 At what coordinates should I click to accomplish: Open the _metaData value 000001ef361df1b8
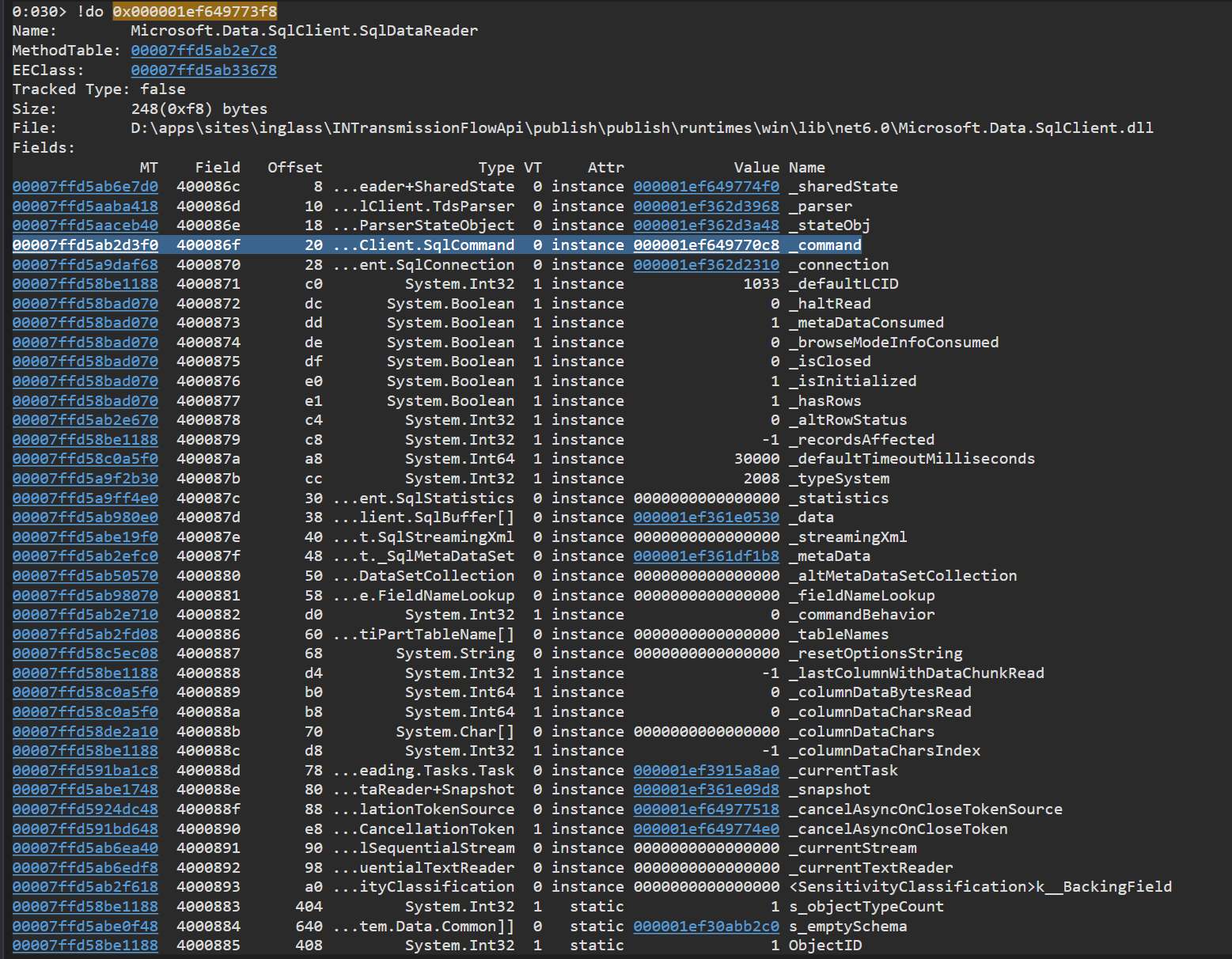(x=706, y=556)
